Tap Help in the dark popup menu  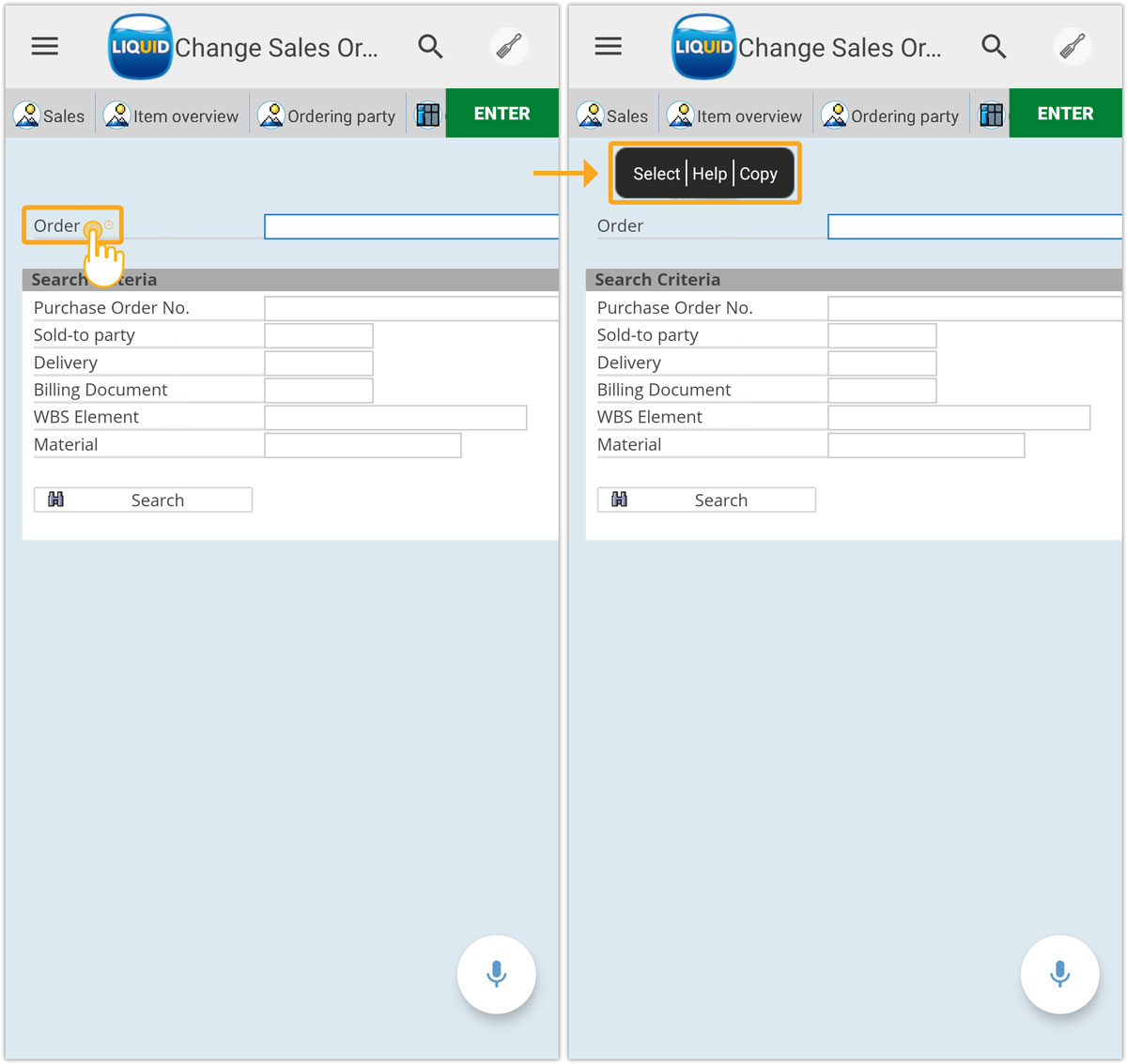709,174
